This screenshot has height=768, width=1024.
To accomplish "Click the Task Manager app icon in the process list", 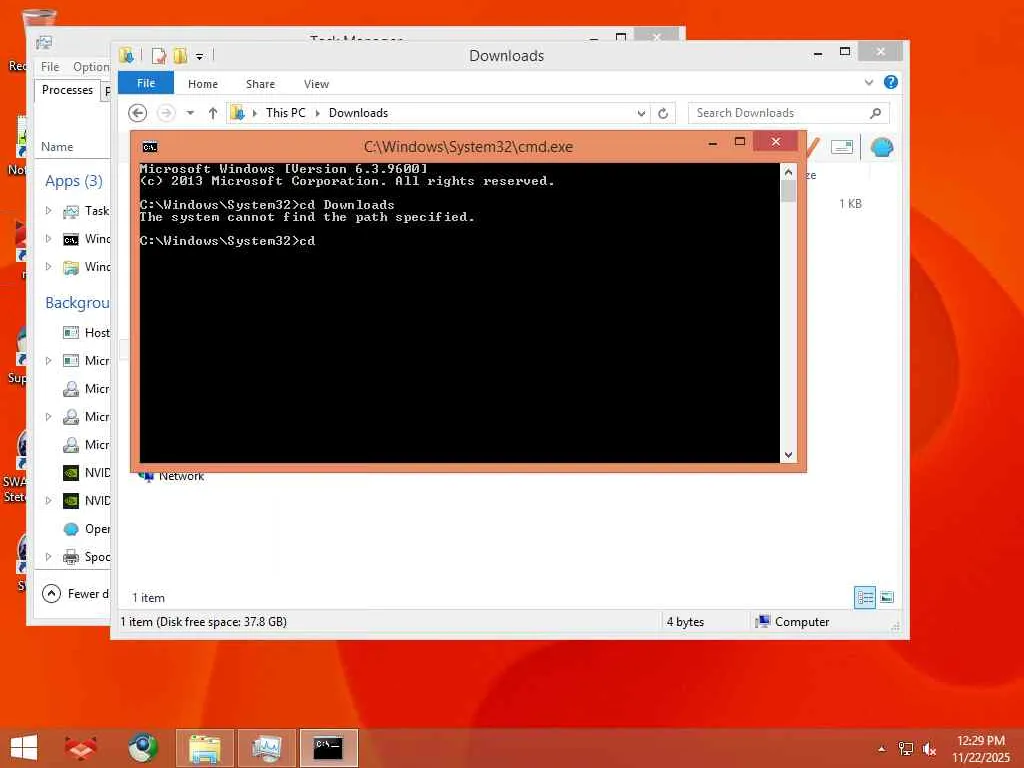I will click(71, 212).
